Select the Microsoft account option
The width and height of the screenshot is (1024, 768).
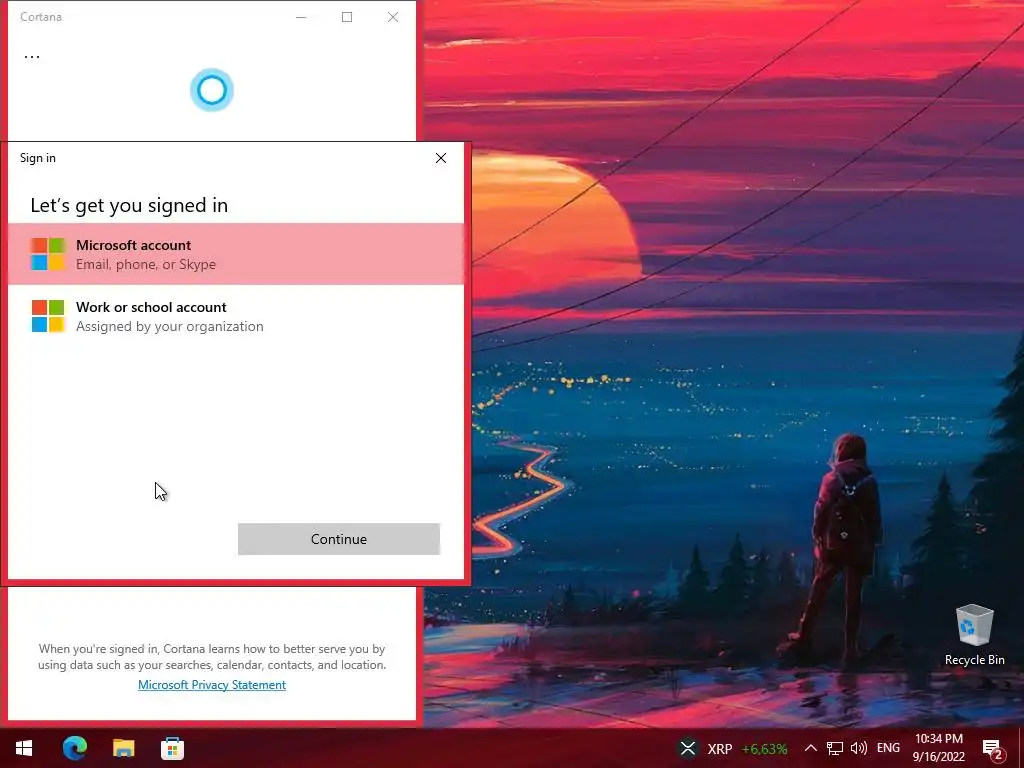pos(236,254)
